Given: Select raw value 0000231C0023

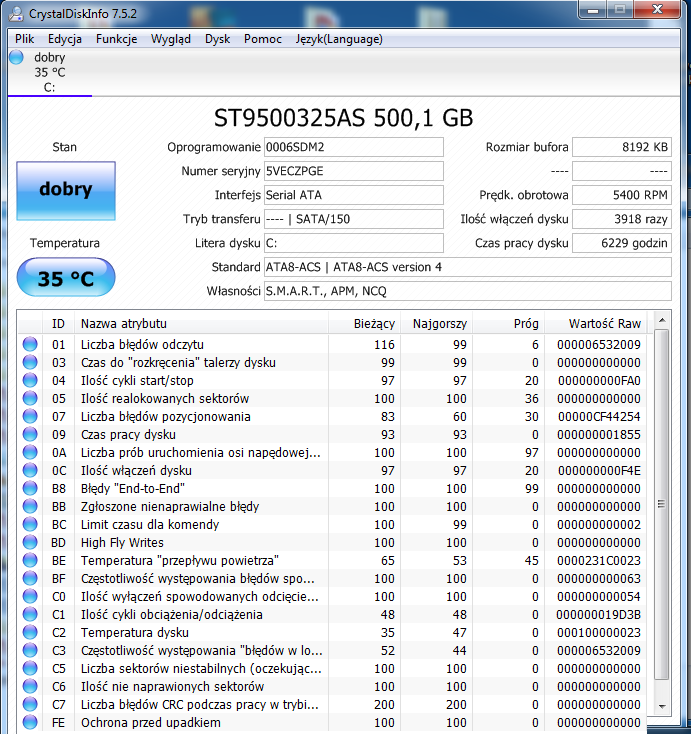Looking at the screenshot, I should coord(599,561).
